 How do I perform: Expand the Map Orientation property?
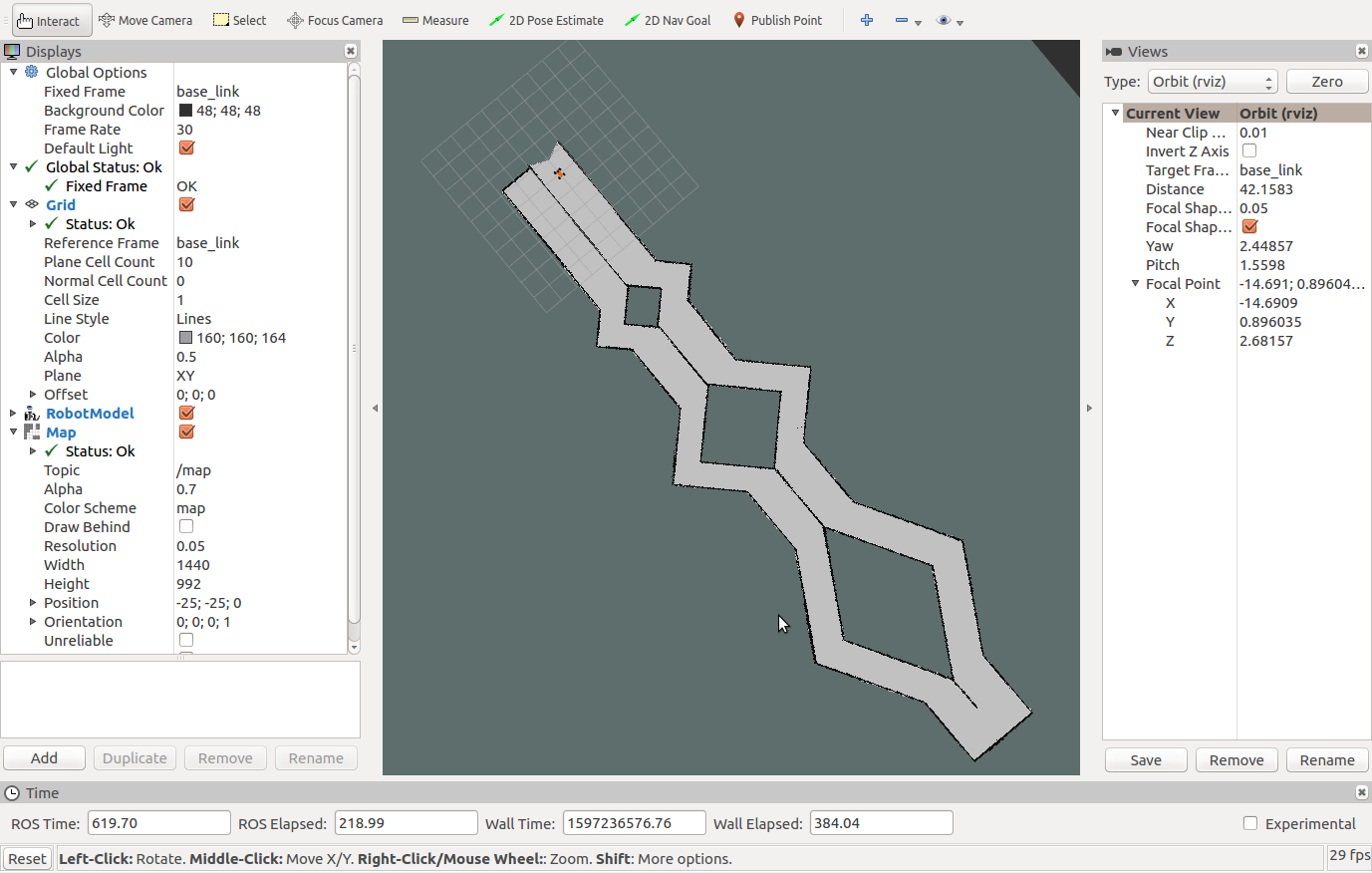pyautogui.click(x=33, y=621)
